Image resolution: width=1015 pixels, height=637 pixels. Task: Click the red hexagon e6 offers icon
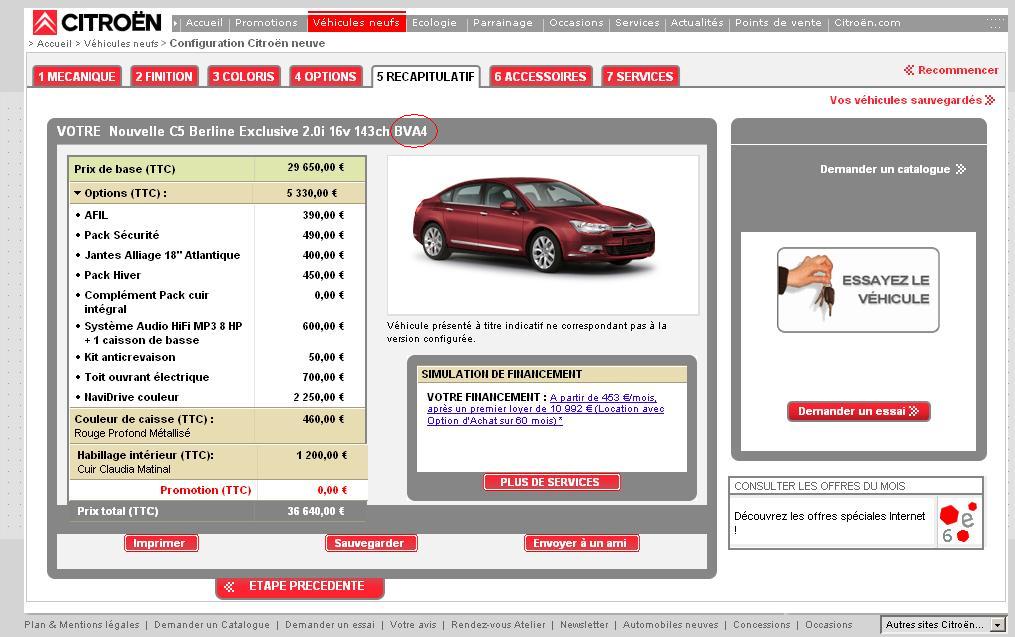pyautogui.click(x=959, y=522)
